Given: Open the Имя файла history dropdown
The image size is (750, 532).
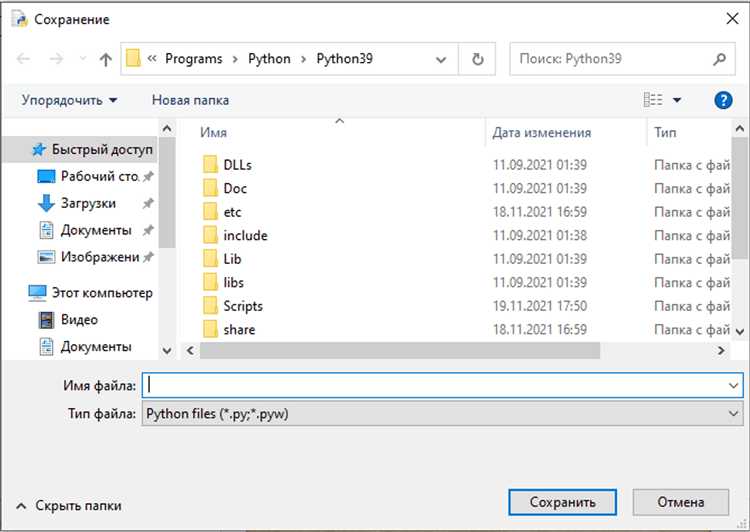Looking at the screenshot, I should (733, 386).
